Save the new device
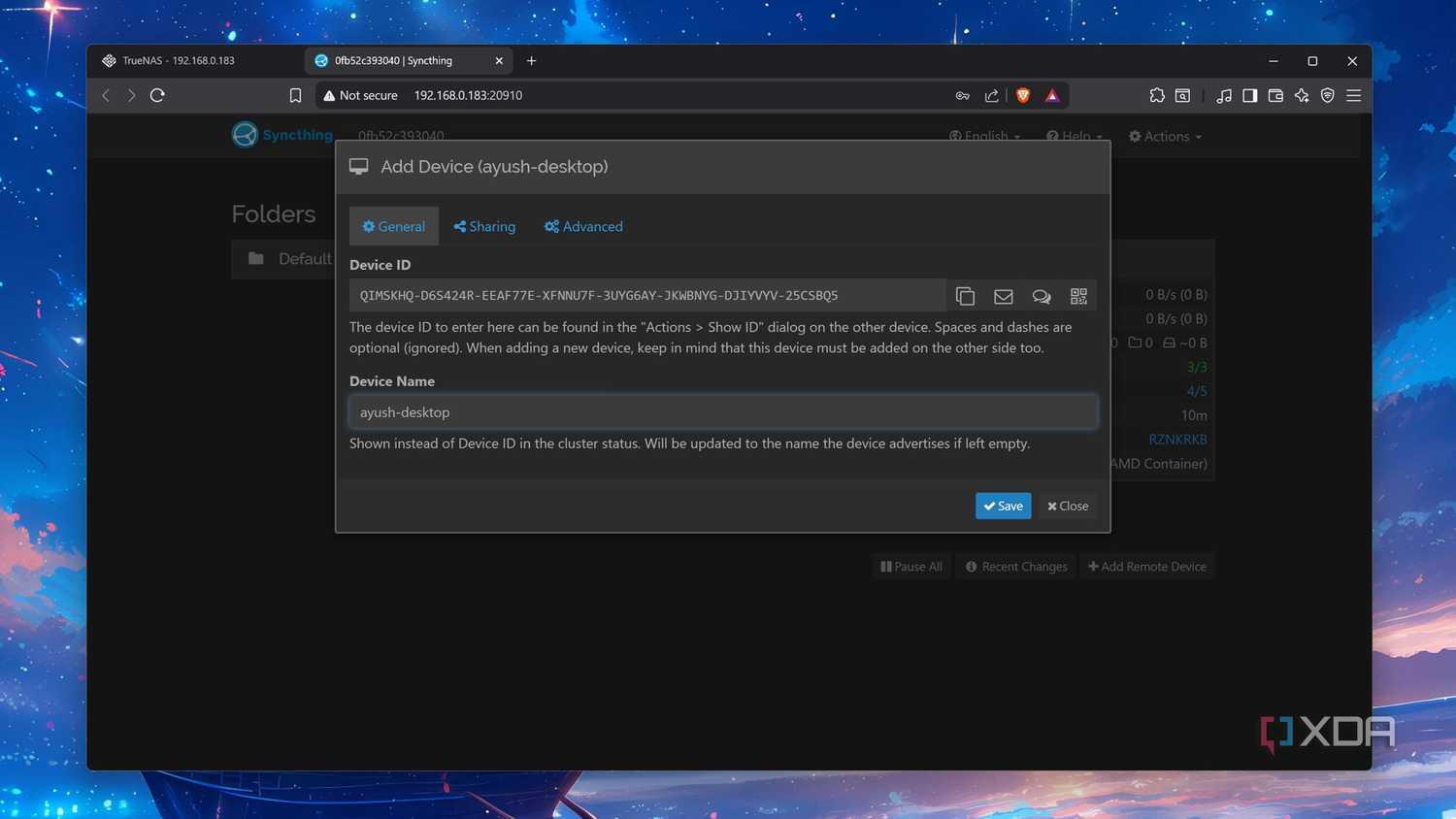 click(1003, 506)
